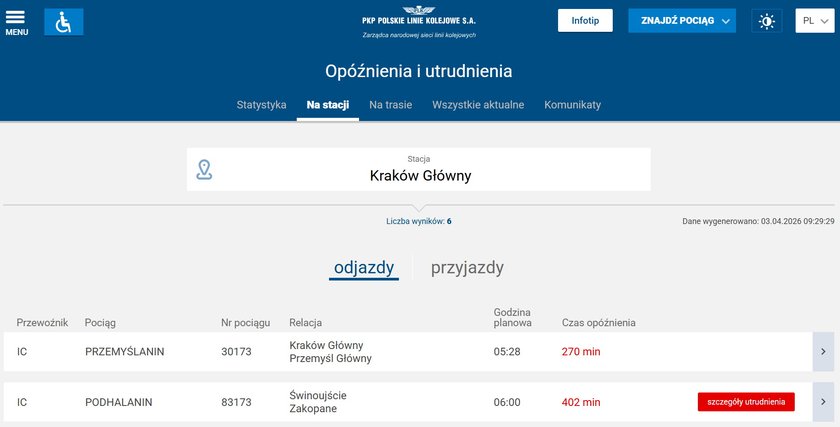Viewport: 840px width, 427px height.
Task: Show odjazdy departures list
Action: click(x=364, y=268)
